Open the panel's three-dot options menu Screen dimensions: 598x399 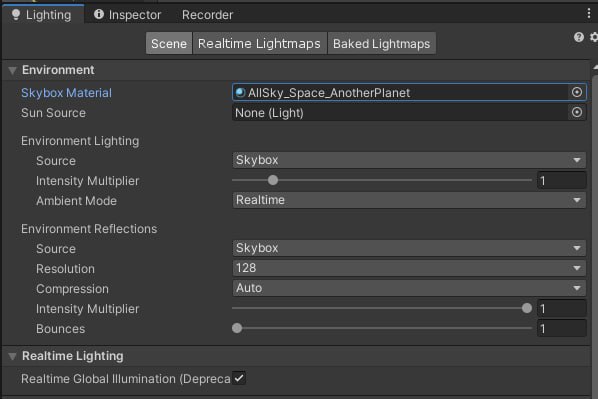589,13
